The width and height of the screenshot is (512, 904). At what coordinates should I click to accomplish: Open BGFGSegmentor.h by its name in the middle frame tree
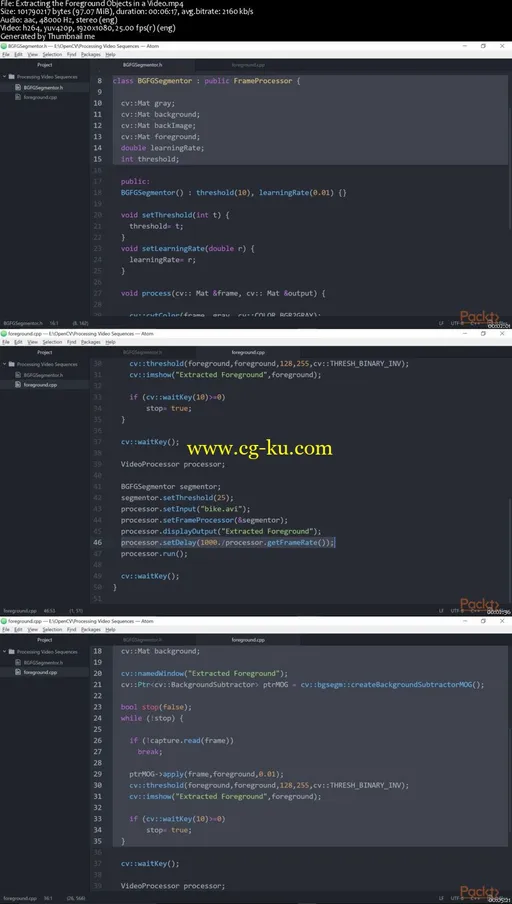[x=43, y=375]
